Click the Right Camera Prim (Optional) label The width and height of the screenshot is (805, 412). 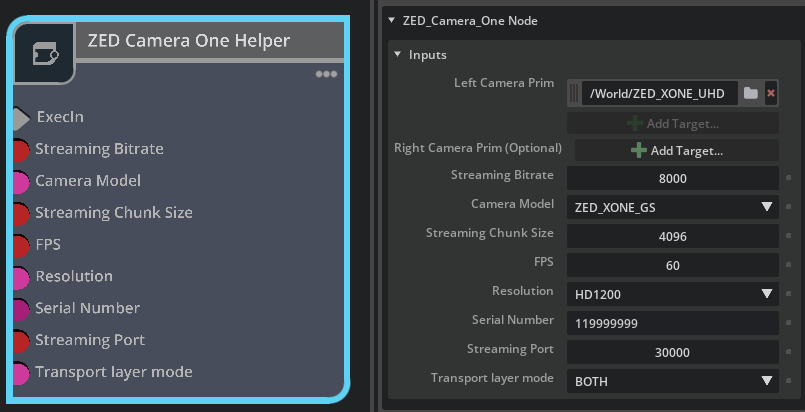pyautogui.click(x=478, y=148)
